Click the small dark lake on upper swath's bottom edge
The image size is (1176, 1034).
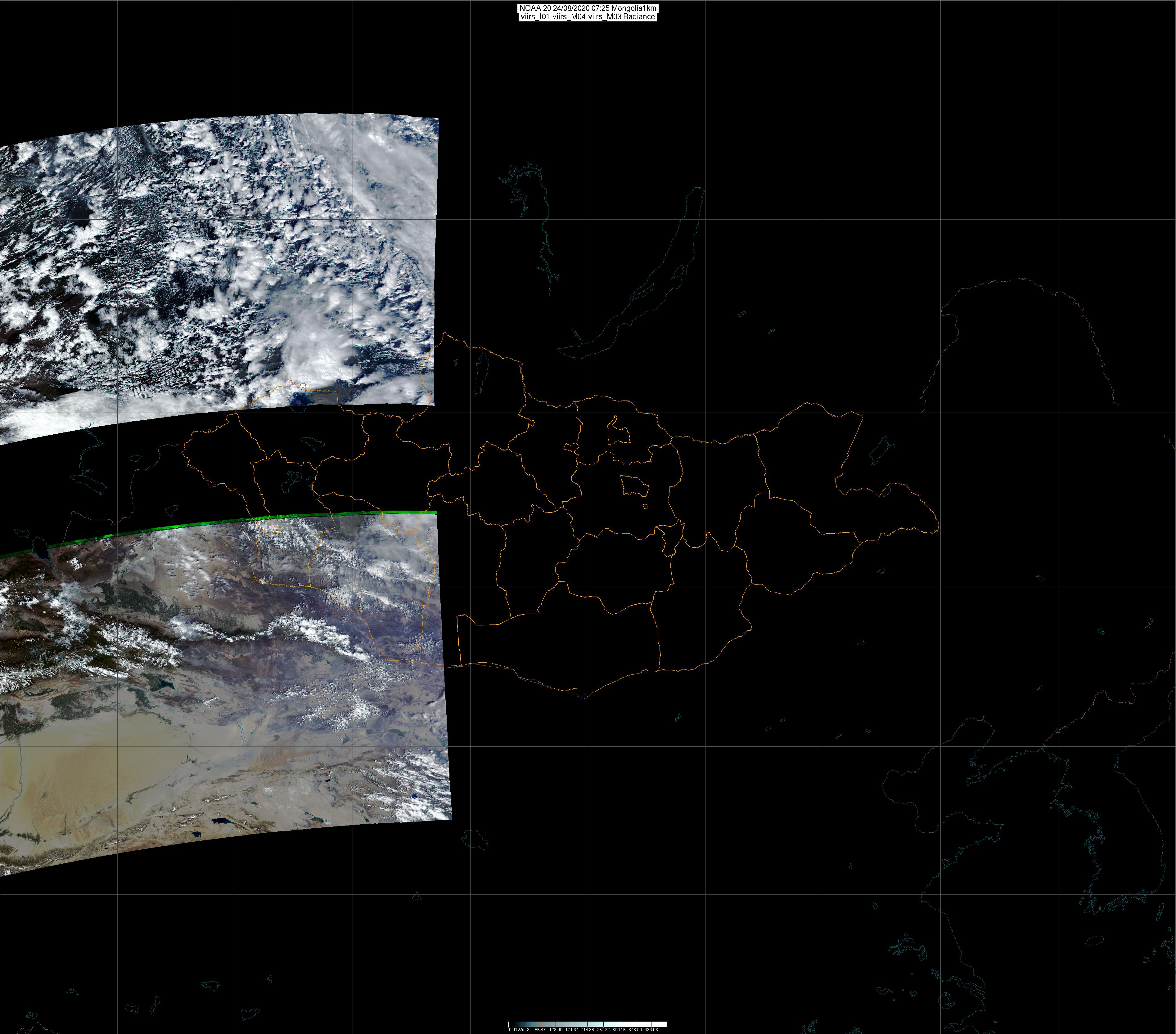tap(300, 399)
